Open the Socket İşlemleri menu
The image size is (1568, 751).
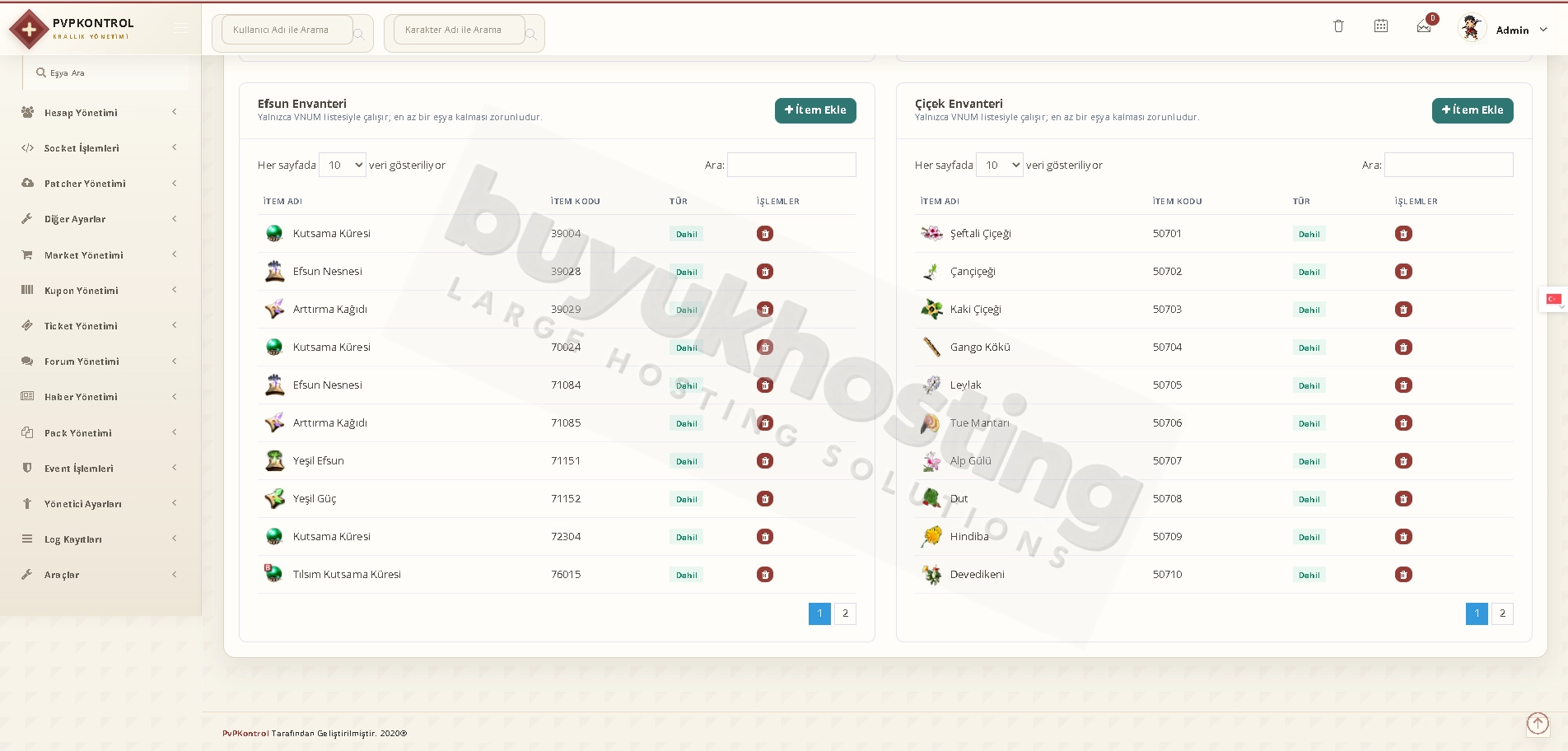pyautogui.click(x=100, y=148)
